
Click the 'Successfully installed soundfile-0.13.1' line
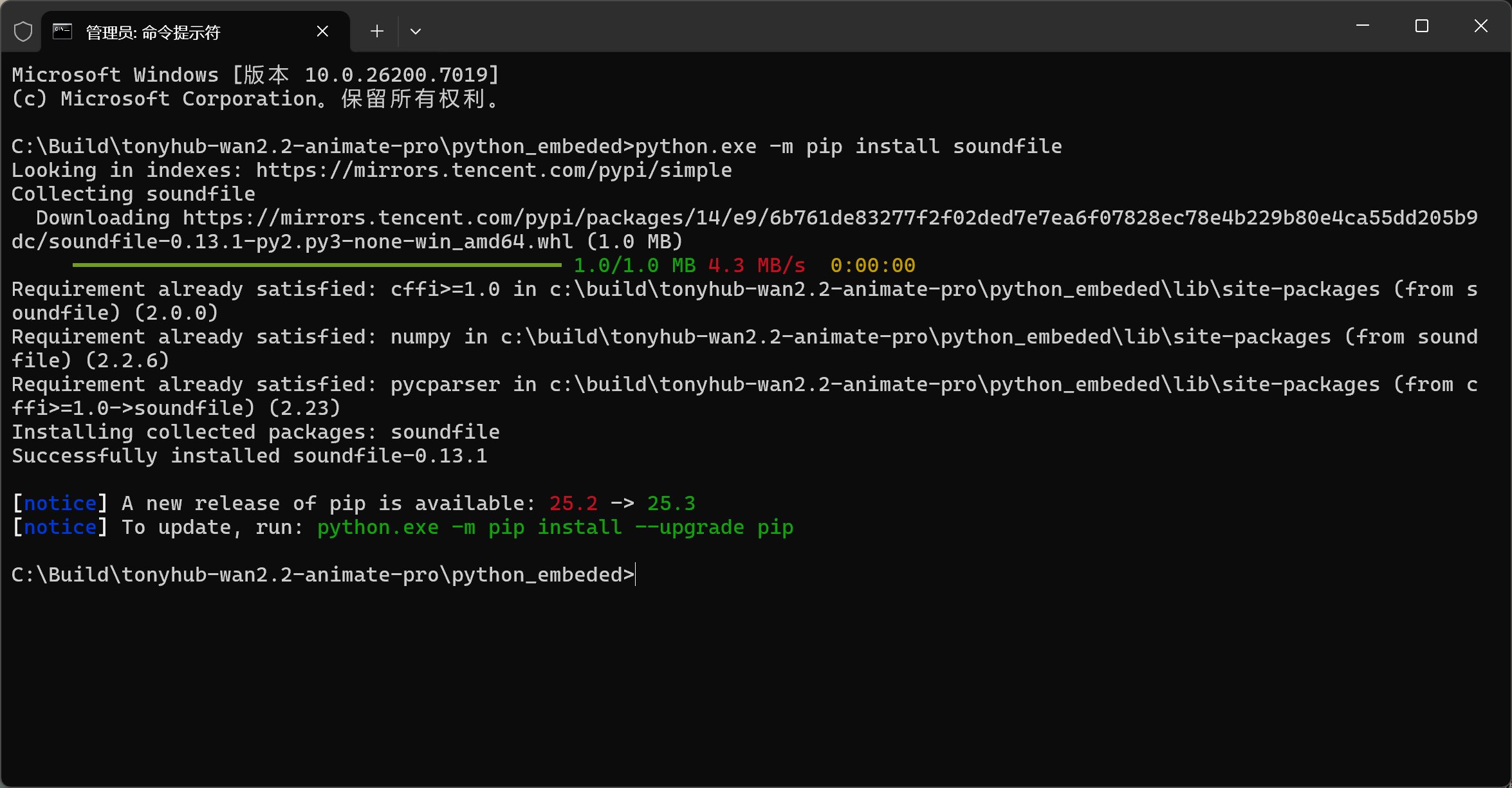pos(250,456)
